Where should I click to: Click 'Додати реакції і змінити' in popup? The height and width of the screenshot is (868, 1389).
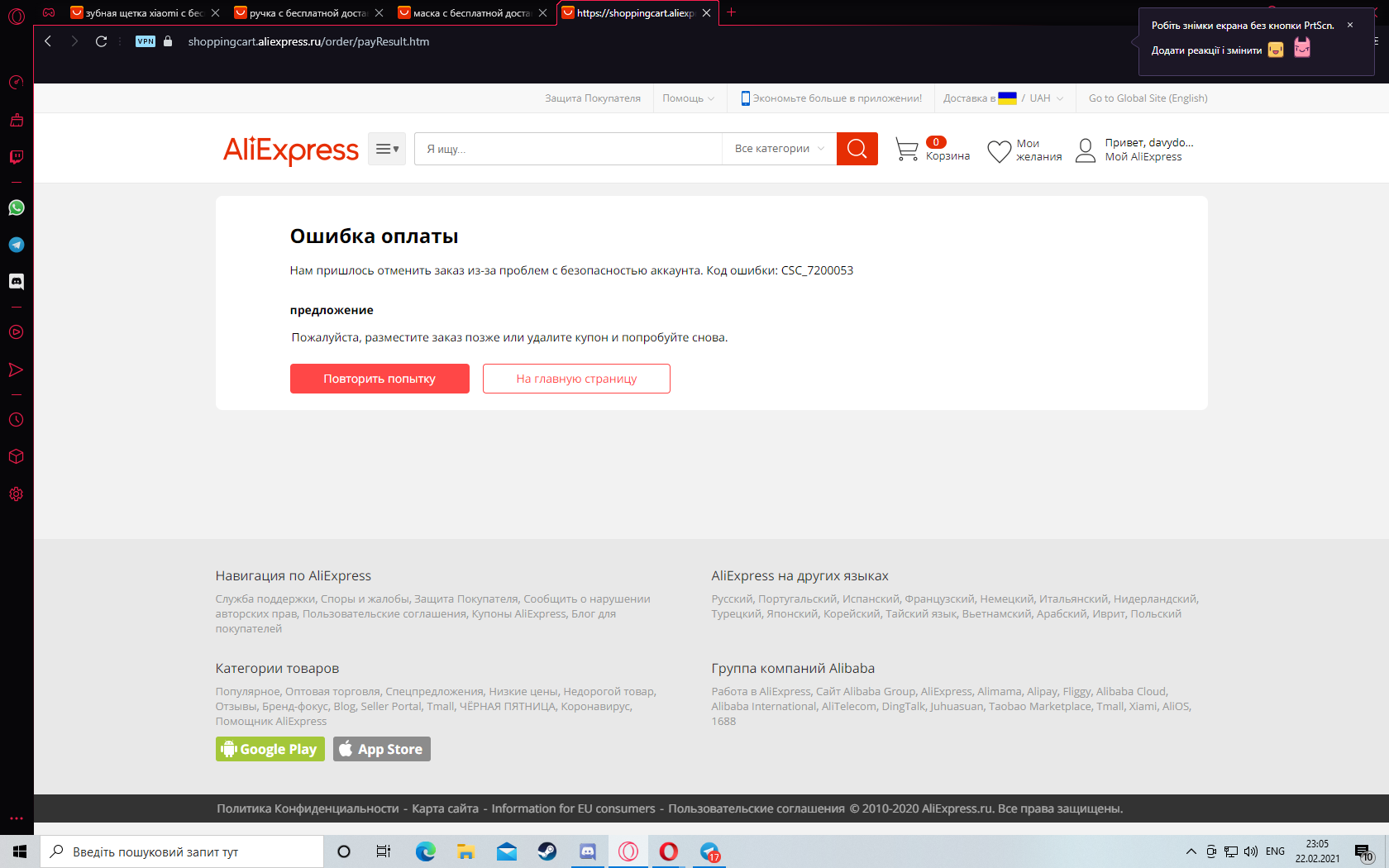pyautogui.click(x=1206, y=50)
